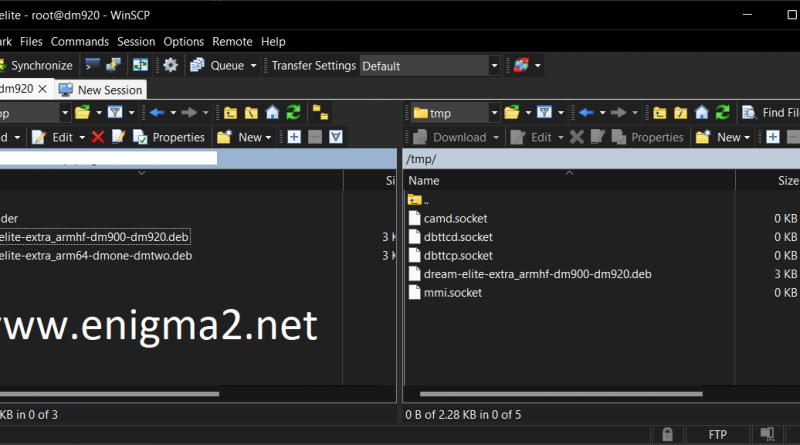Click the Queue icon
Screen dimensions: 800x445
[197, 65]
